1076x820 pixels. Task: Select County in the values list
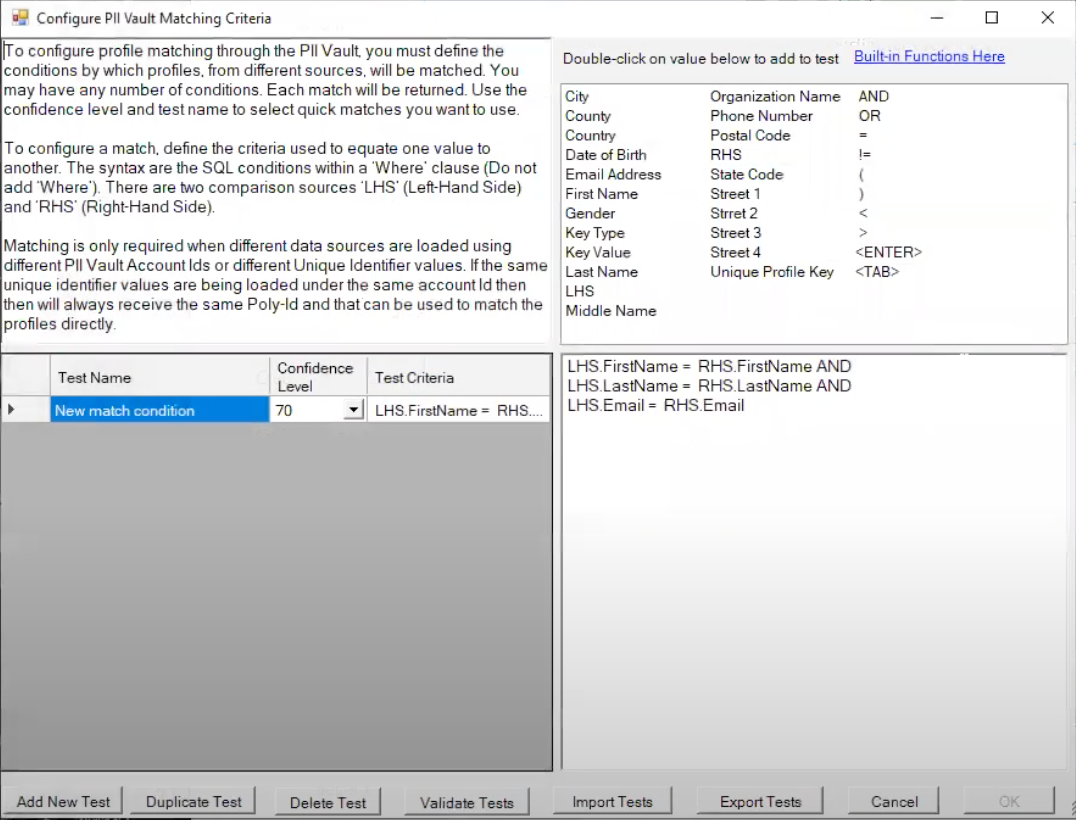[x=588, y=116]
